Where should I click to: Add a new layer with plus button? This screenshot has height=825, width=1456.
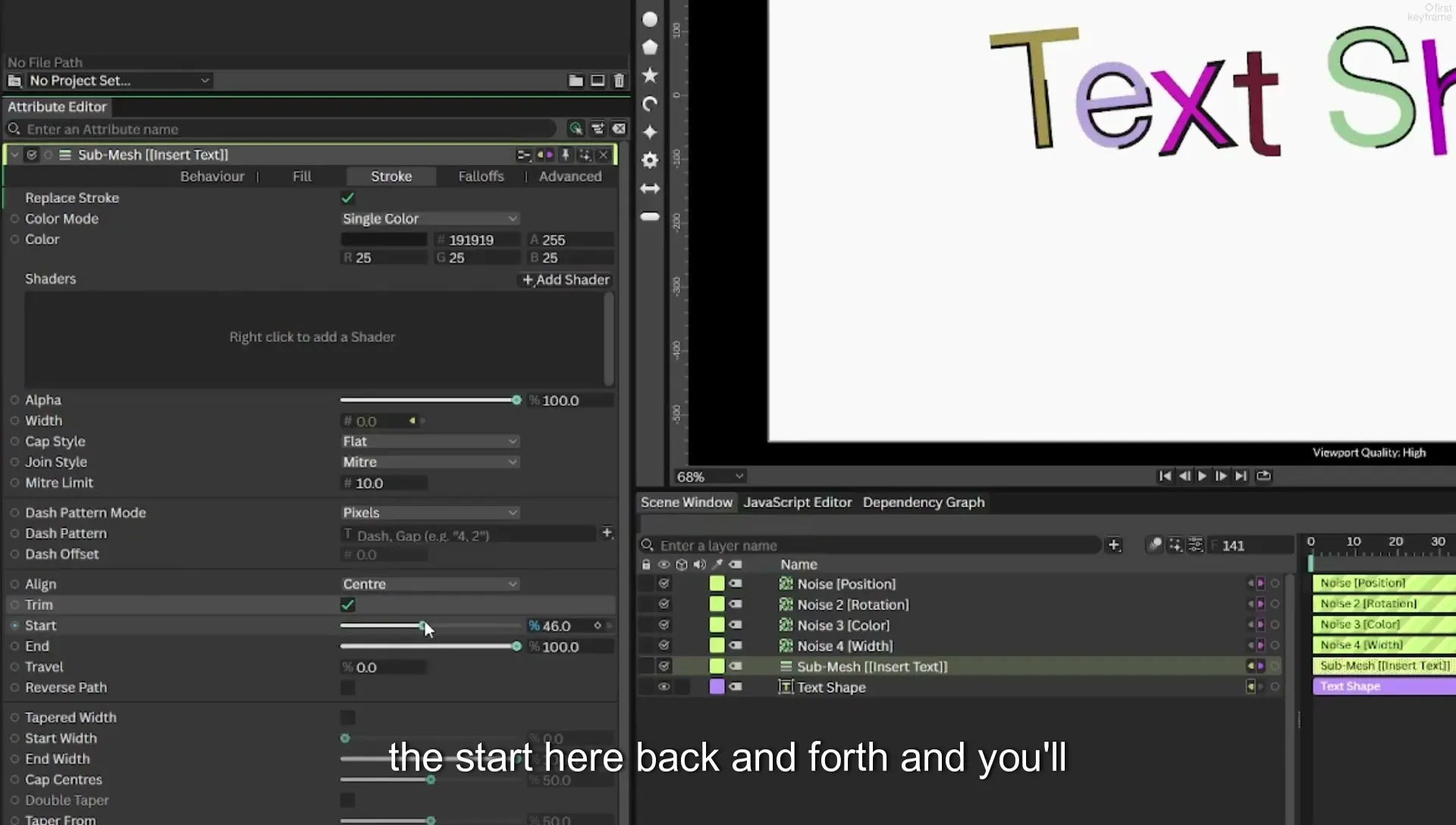[1114, 545]
